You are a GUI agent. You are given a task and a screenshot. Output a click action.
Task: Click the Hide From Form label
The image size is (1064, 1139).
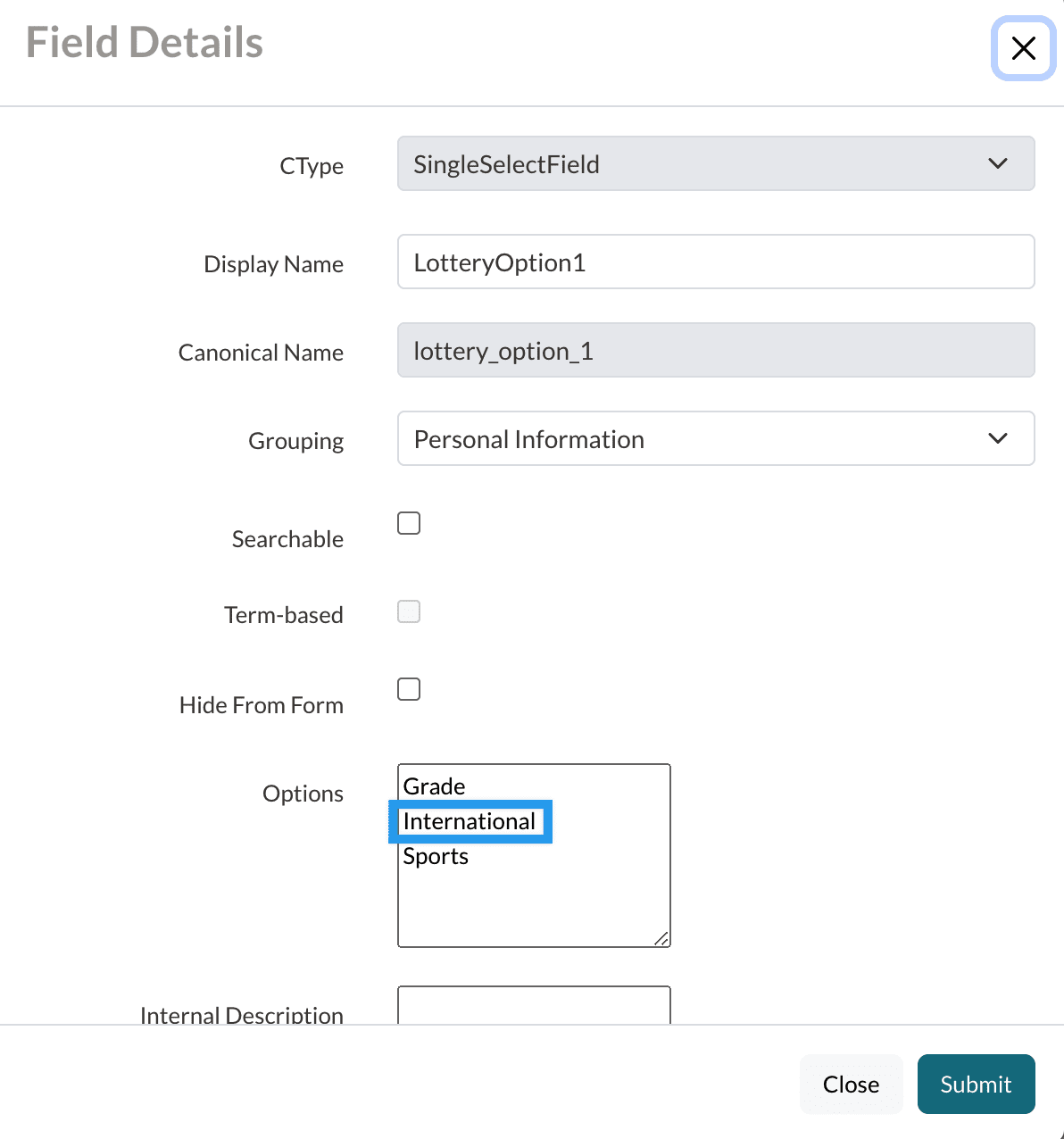coord(262,705)
